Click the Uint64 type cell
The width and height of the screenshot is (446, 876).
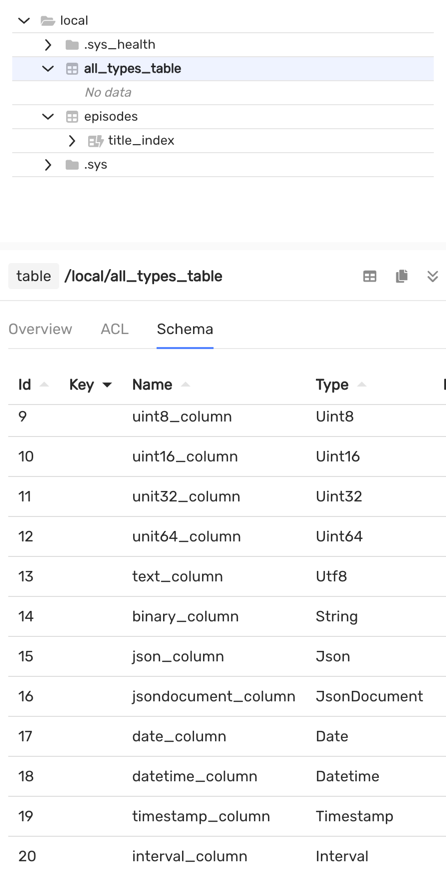339,536
